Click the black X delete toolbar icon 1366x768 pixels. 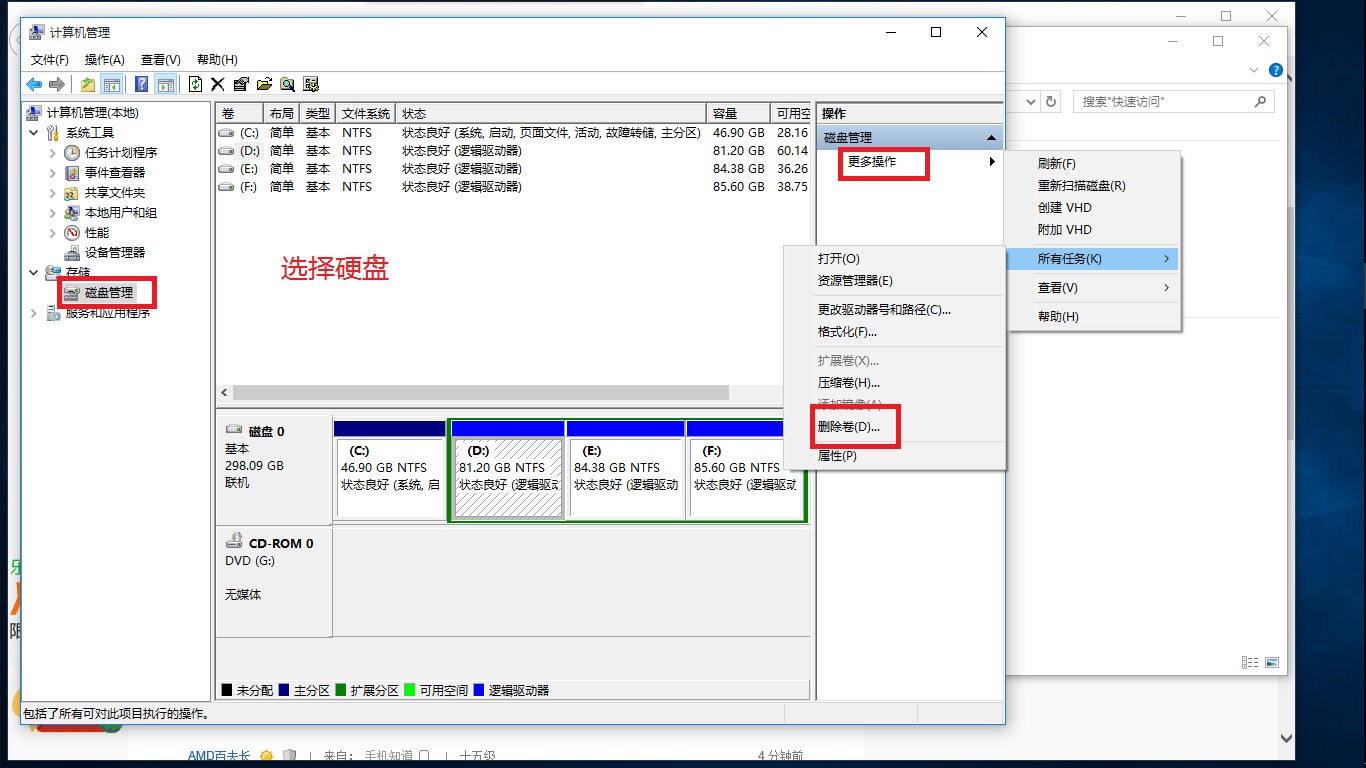[x=217, y=85]
